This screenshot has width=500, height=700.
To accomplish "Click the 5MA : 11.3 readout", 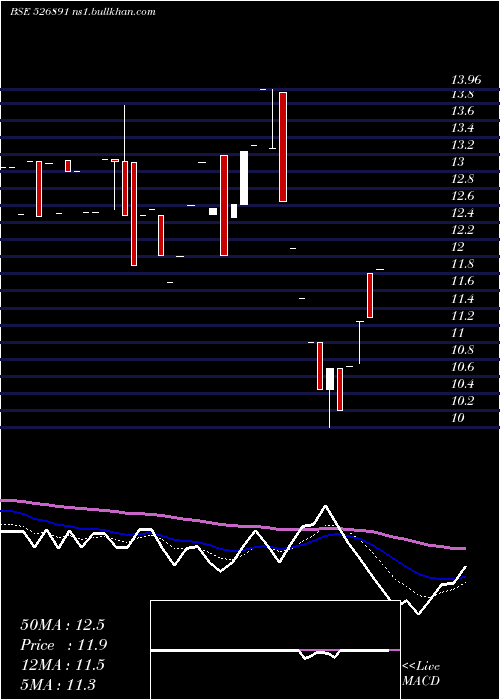I will pos(58,684).
